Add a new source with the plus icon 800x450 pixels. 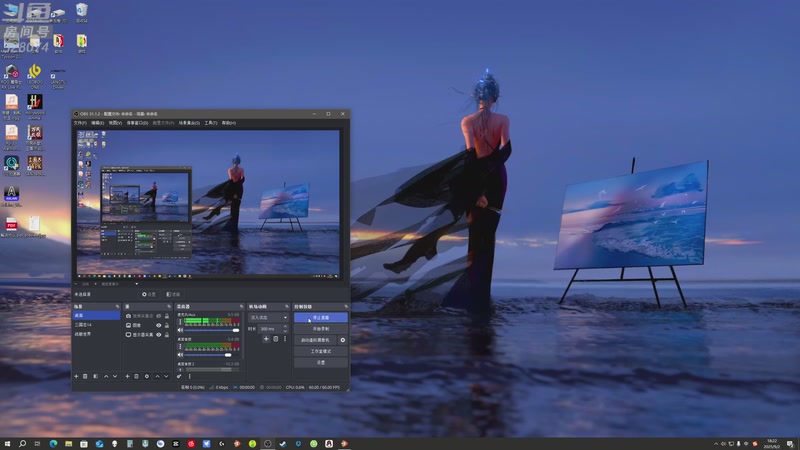[127, 377]
